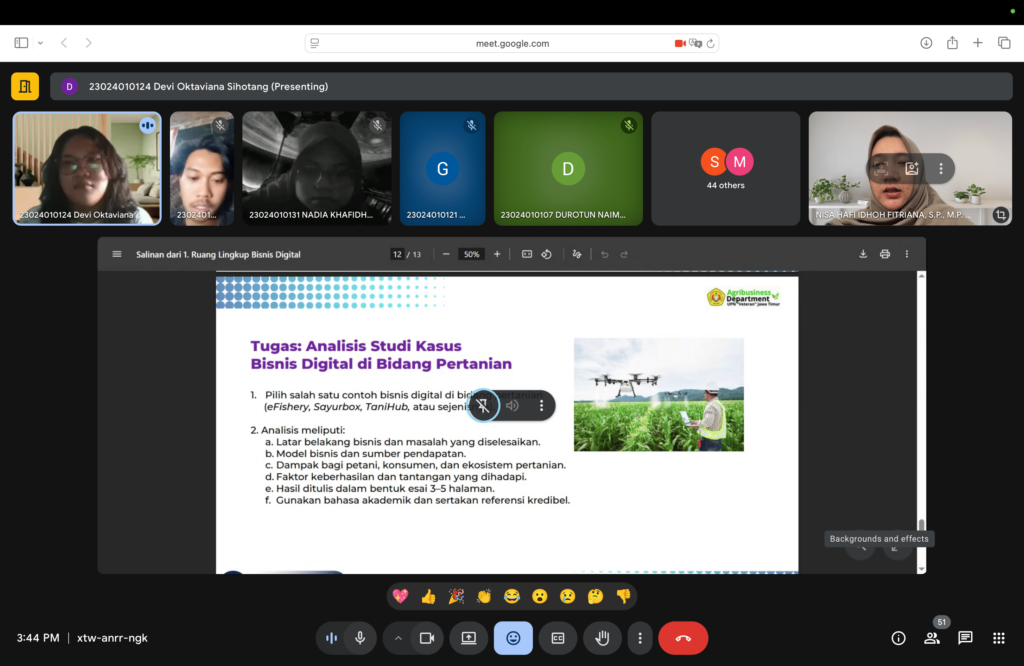Send the party popper reaction
The height and width of the screenshot is (666, 1024).
[456, 596]
